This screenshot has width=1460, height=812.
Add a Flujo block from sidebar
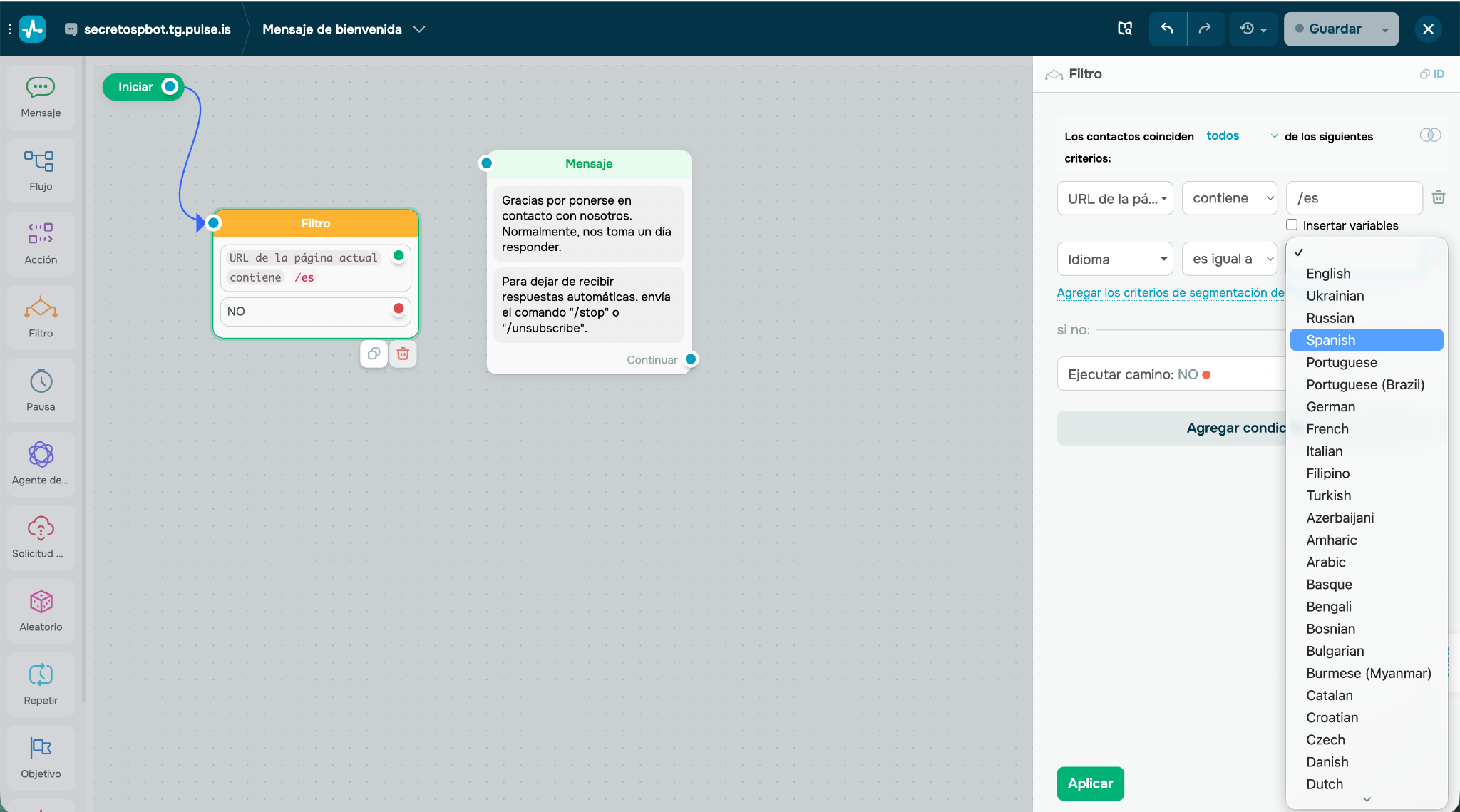(x=41, y=171)
